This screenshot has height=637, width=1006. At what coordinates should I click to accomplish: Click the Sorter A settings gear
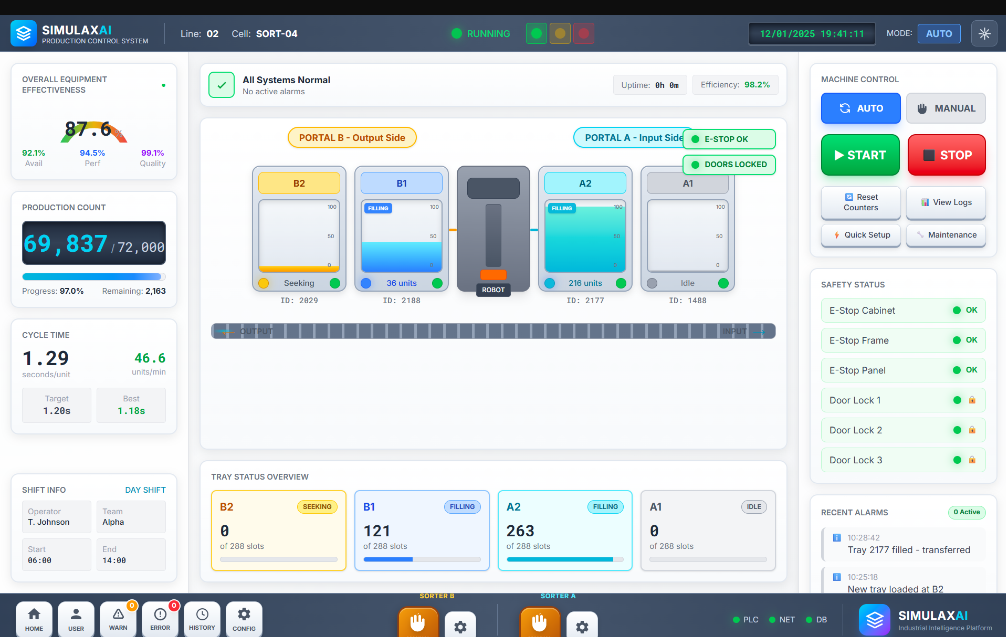tap(582, 623)
